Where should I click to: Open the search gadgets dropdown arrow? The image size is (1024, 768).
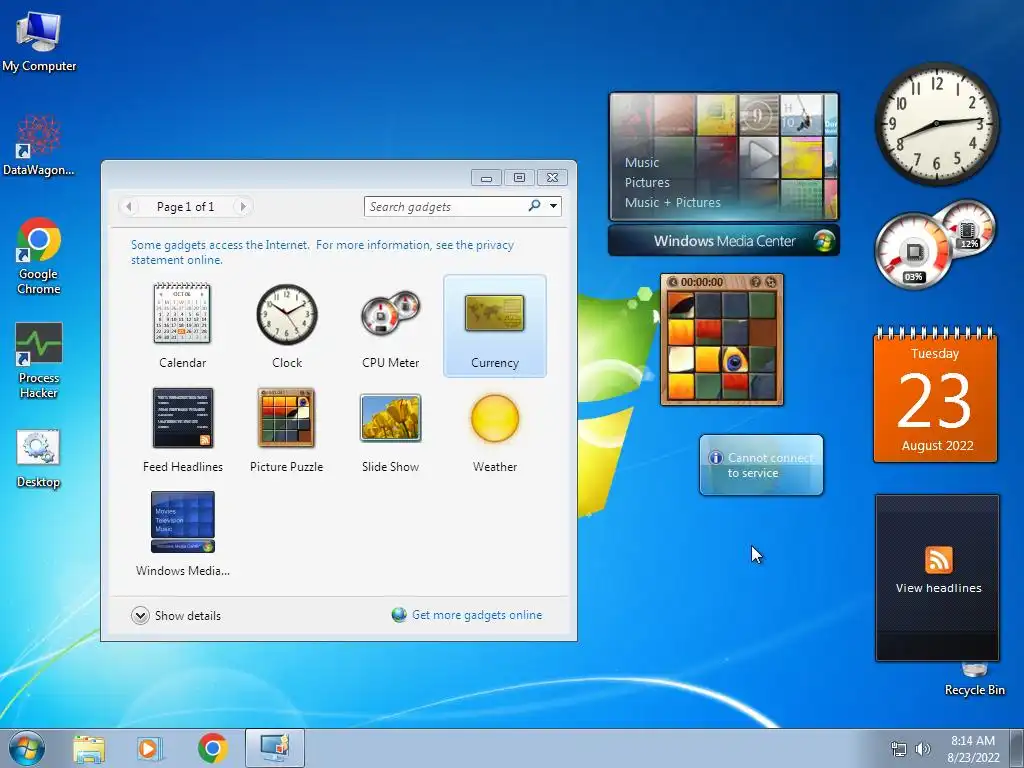click(x=553, y=206)
